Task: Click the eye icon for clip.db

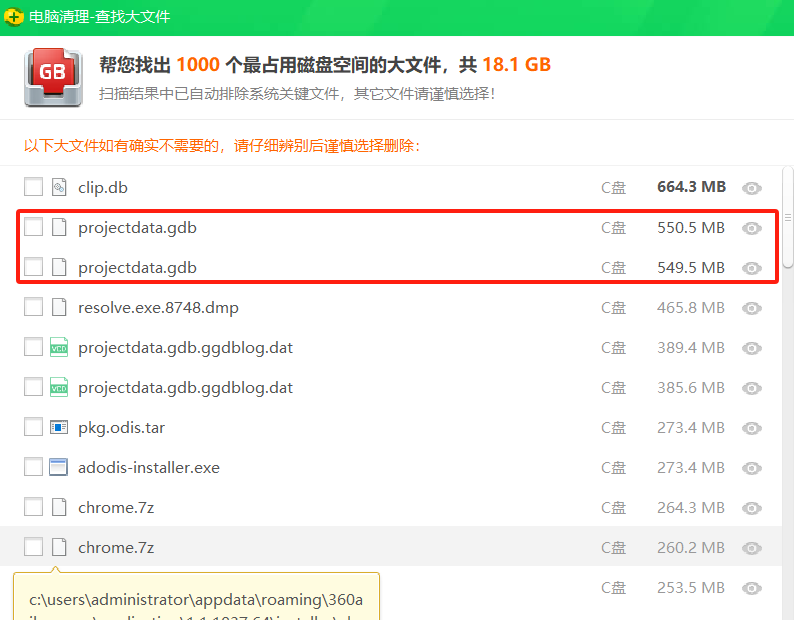Action: (751, 188)
